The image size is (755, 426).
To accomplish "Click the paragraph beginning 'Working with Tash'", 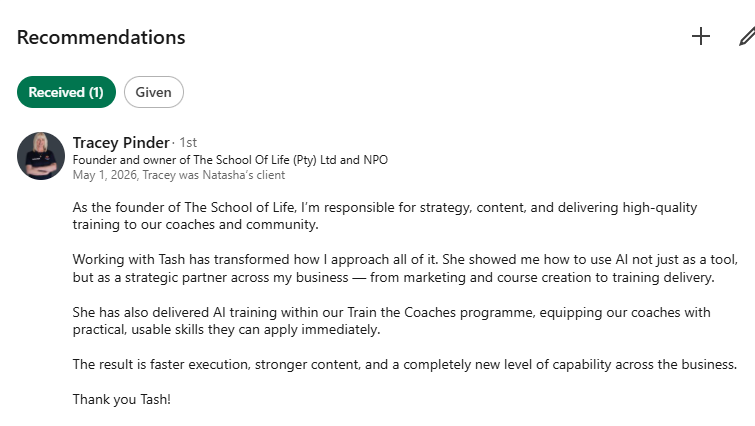I will click(405, 269).
